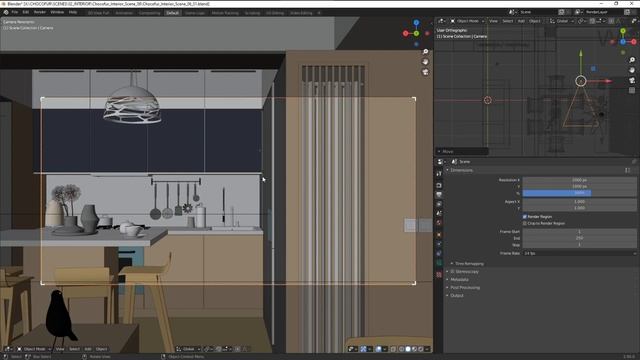Open View menu in bottom viewport header
Screen dimensions: 640x360
60,349
